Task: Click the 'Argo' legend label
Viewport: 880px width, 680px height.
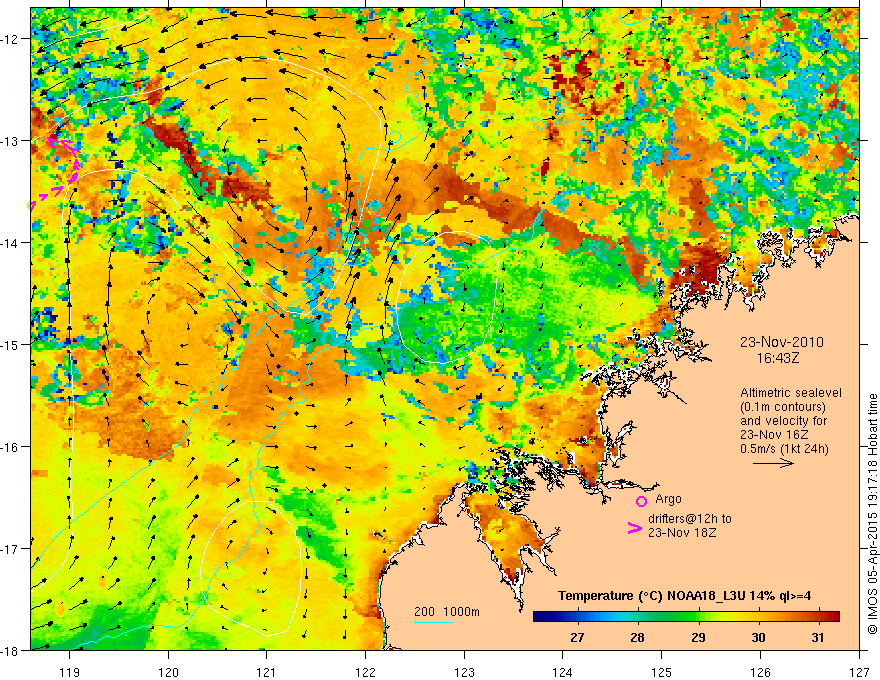Action: coord(668,499)
